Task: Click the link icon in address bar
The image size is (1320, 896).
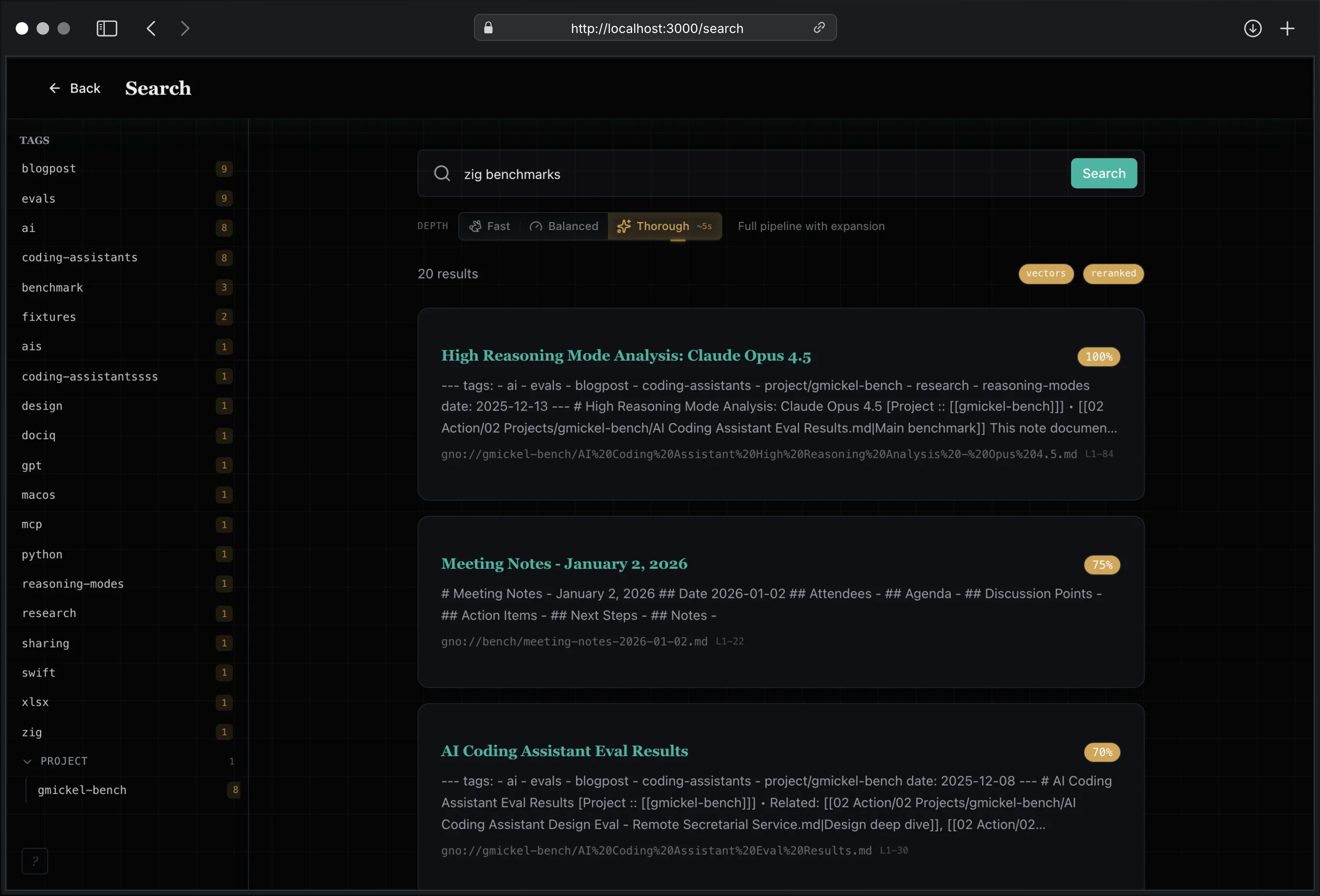Action: click(818, 28)
